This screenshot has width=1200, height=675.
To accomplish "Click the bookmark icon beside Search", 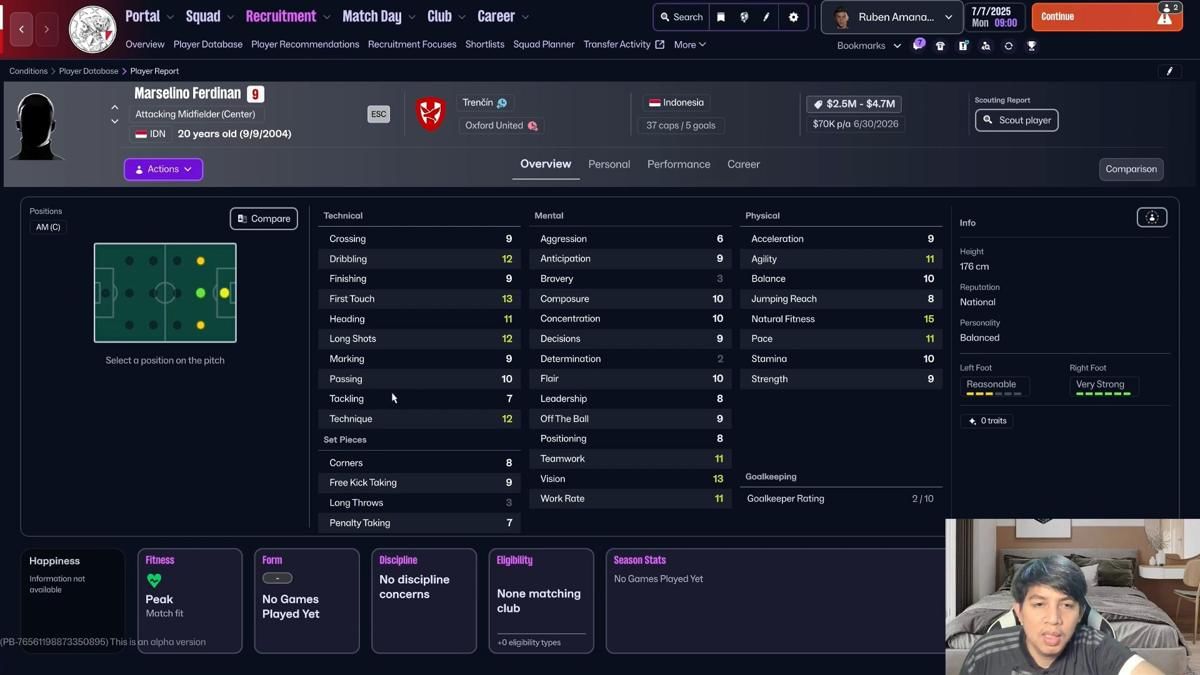I will click(721, 17).
